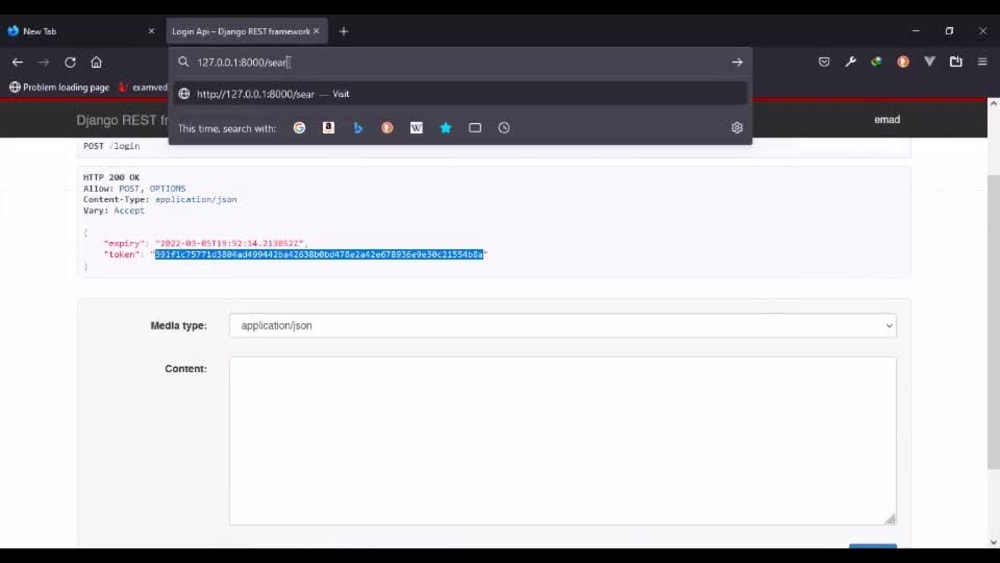Open the Problem loading page bookmark

pyautogui.click(x=59, y=87)
